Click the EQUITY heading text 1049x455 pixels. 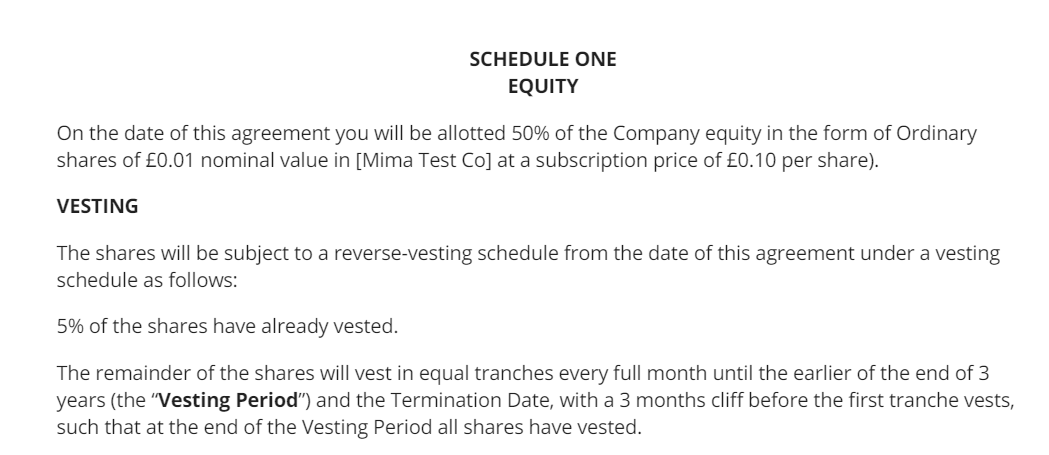tap(543, 87)
